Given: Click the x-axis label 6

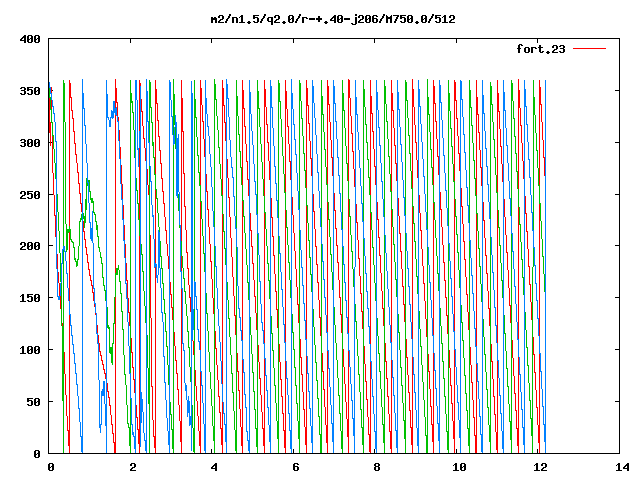Looking at the screenshot, I should (296, 467).
